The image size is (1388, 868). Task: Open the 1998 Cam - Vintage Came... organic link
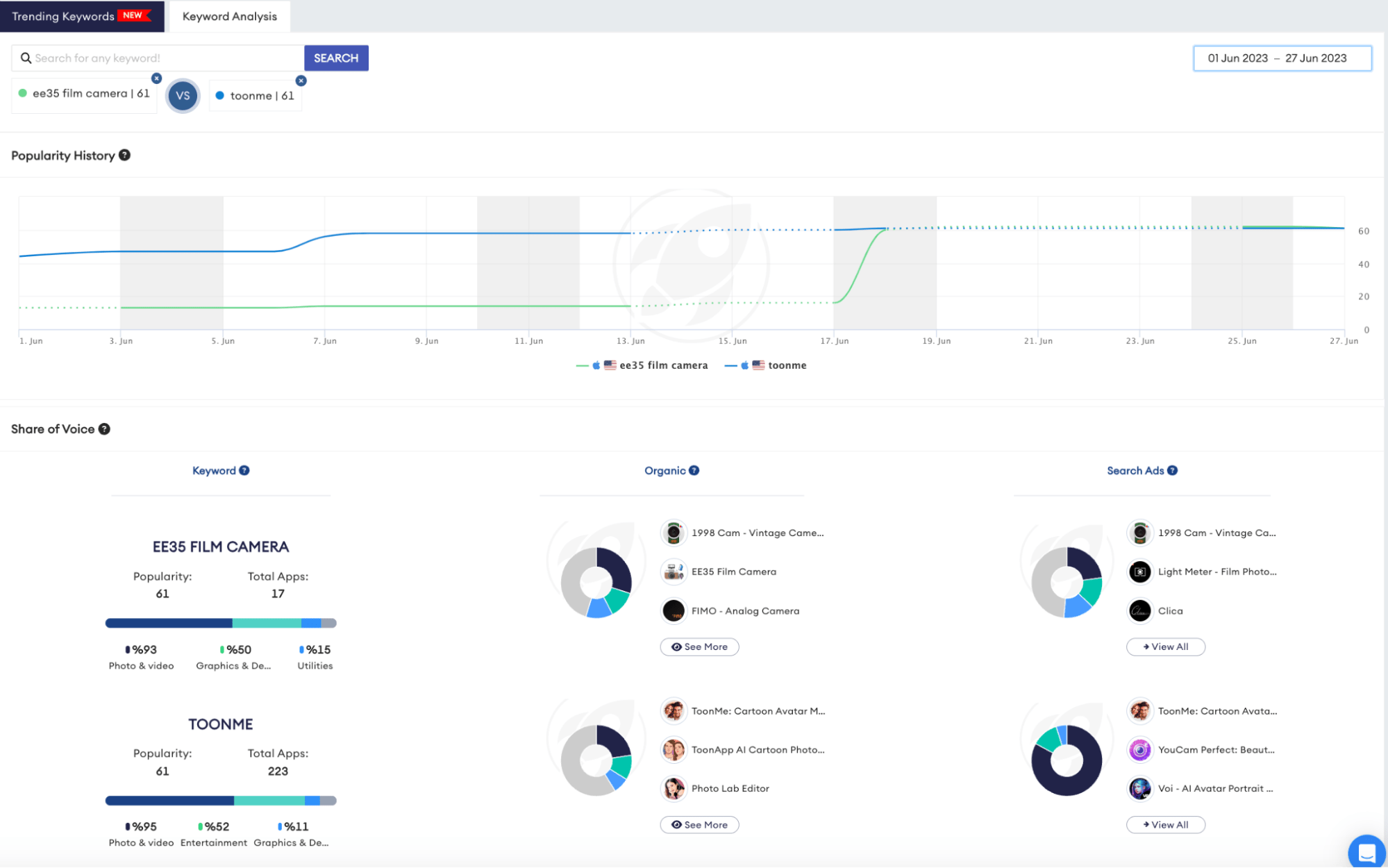click(758, 533)
